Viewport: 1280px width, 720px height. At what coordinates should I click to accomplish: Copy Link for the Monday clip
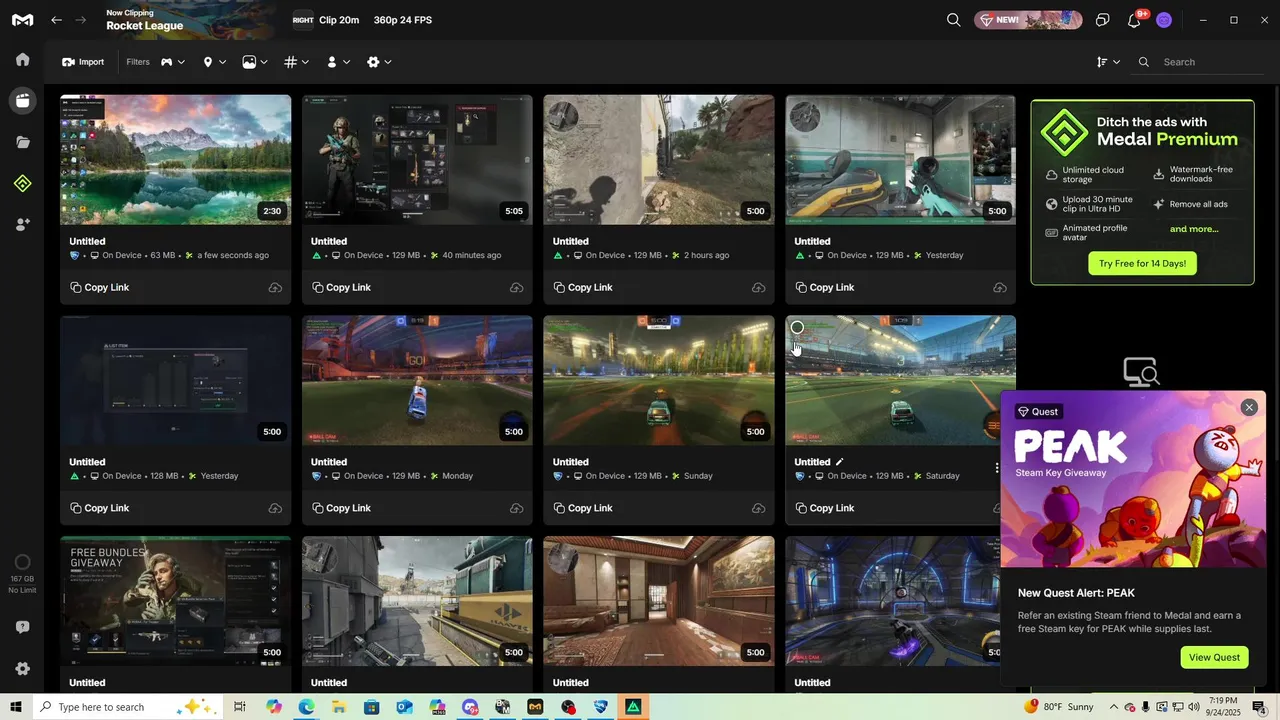[x=341, y=509]
